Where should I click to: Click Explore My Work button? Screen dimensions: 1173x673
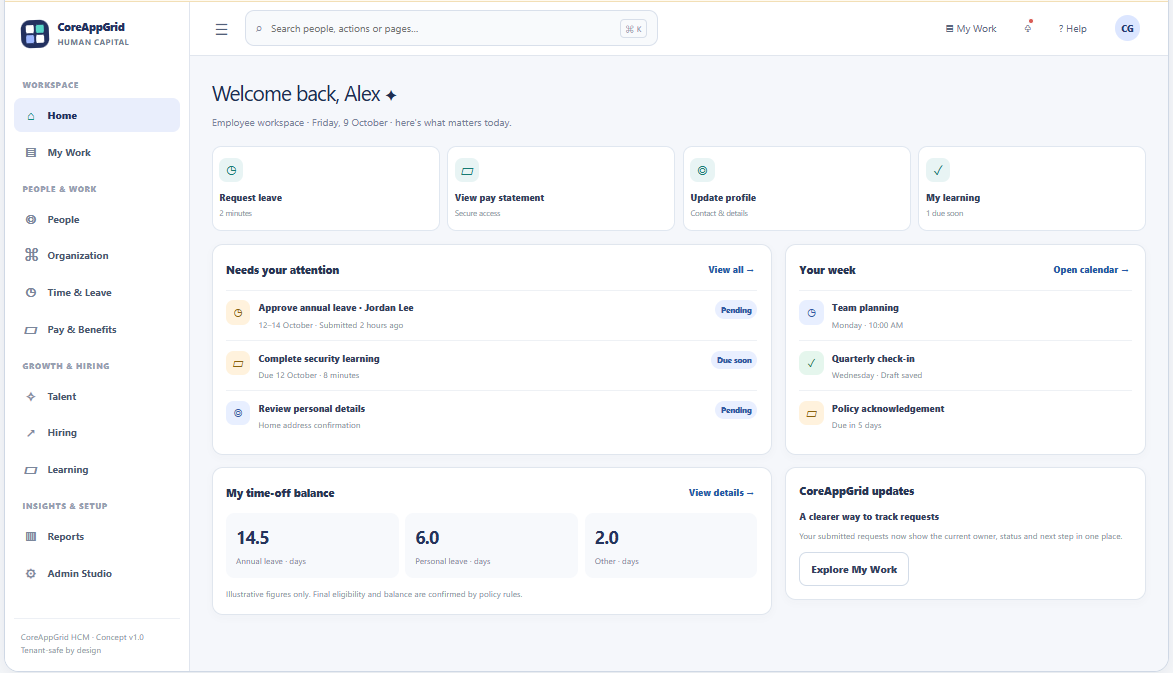tap(854, 569)
